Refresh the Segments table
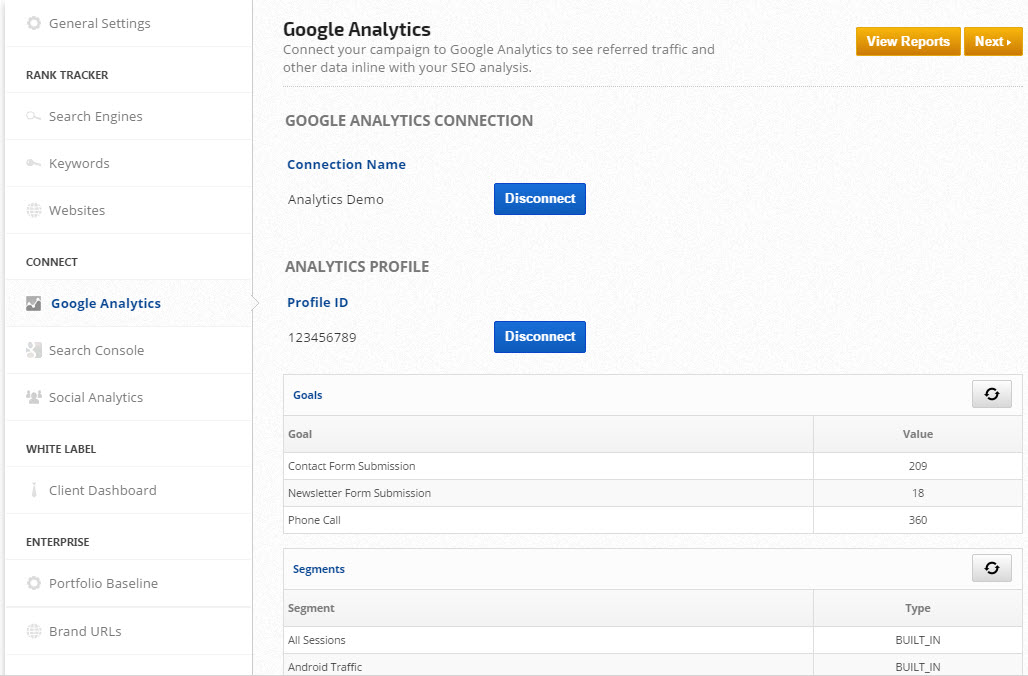 991,568
